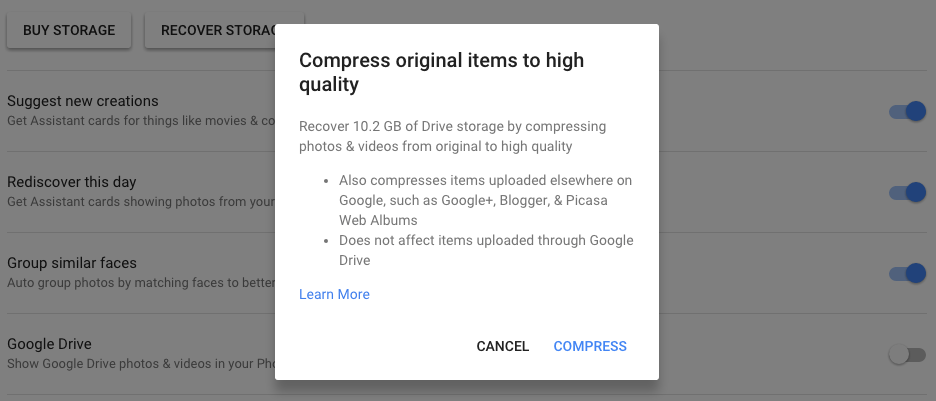Click the Group similar faces heading

coord(72,263)
